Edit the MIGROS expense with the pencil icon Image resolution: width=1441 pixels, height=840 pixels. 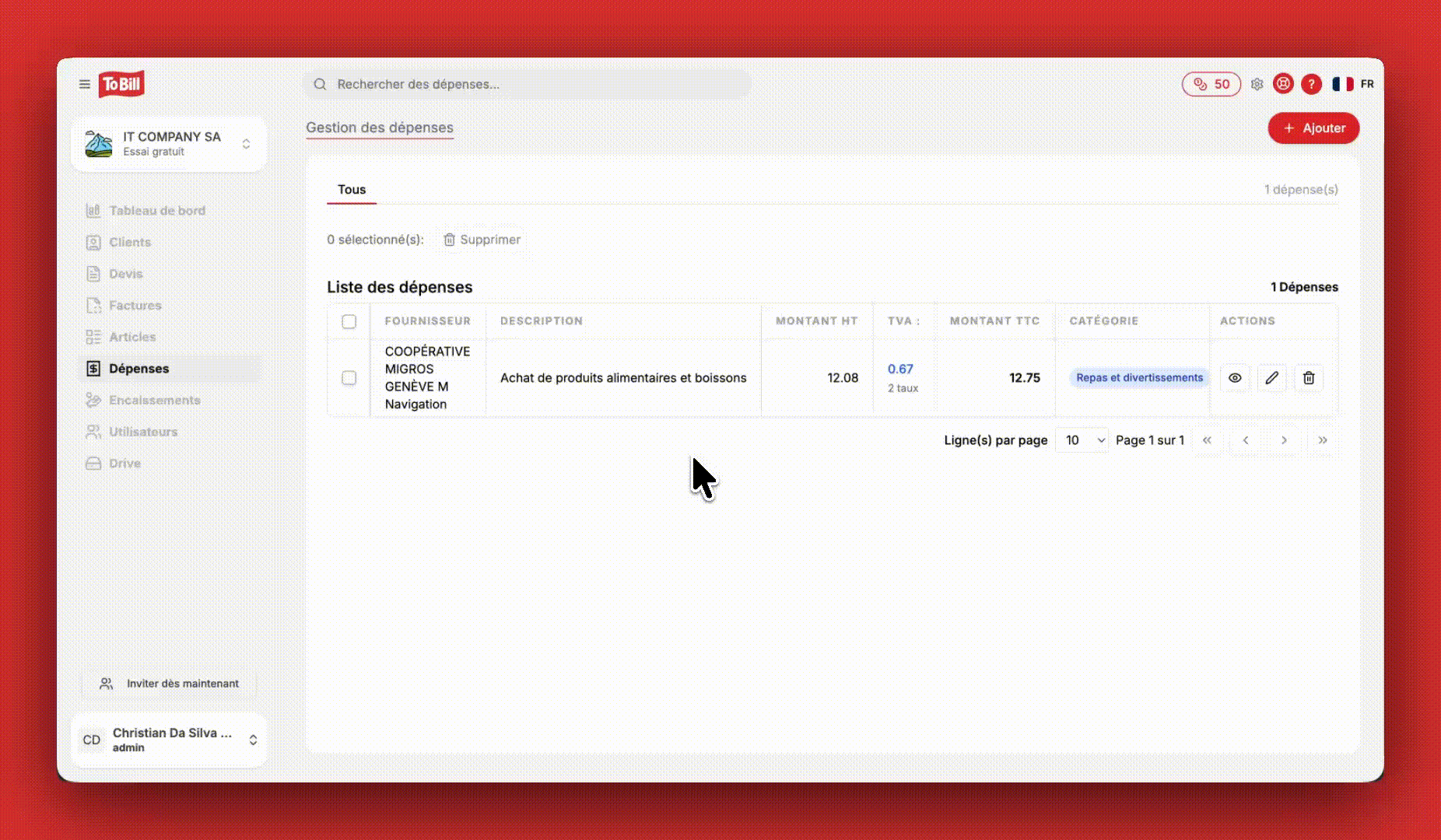pos(1272,378)
